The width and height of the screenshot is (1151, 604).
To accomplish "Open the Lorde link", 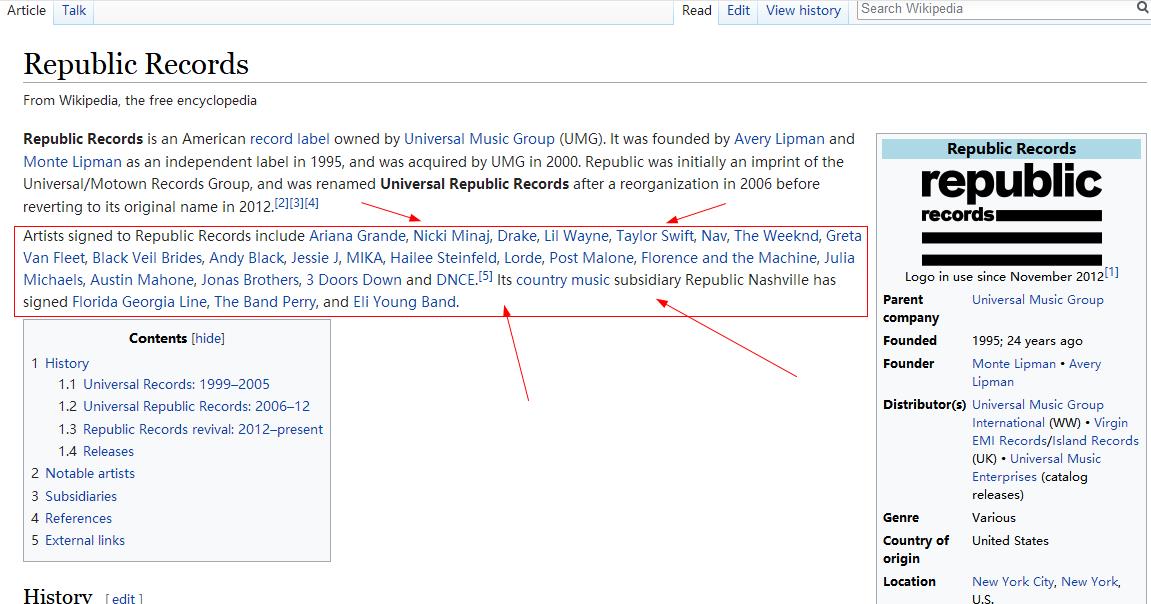I will click(x=523, y=258).
